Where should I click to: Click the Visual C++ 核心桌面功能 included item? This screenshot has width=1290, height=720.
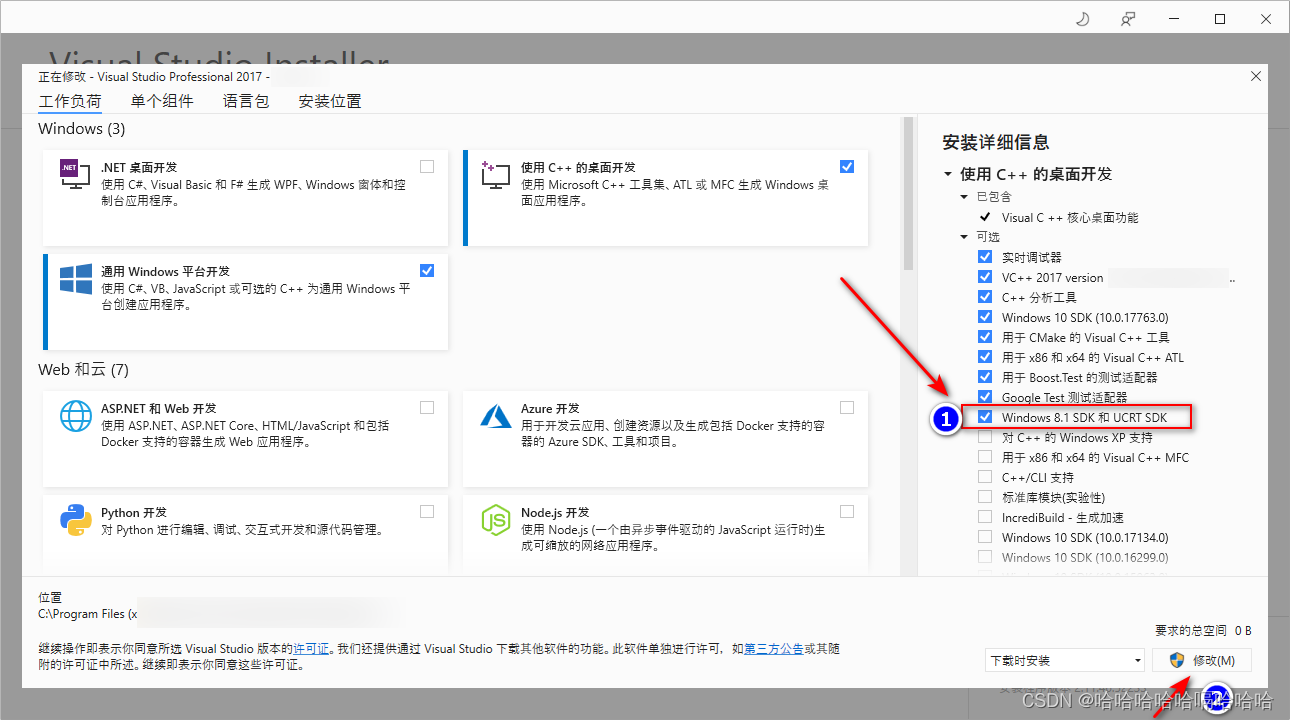click(x=1070, y=217)
